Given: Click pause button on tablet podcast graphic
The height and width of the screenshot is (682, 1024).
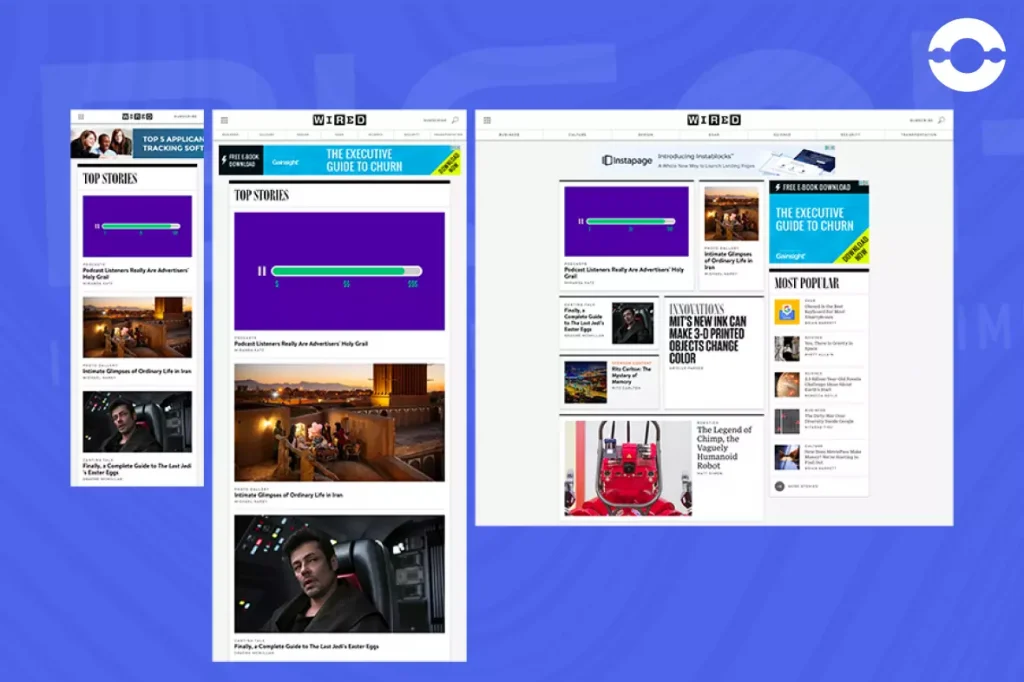Looking at the screenshot, I should [262, 271].
